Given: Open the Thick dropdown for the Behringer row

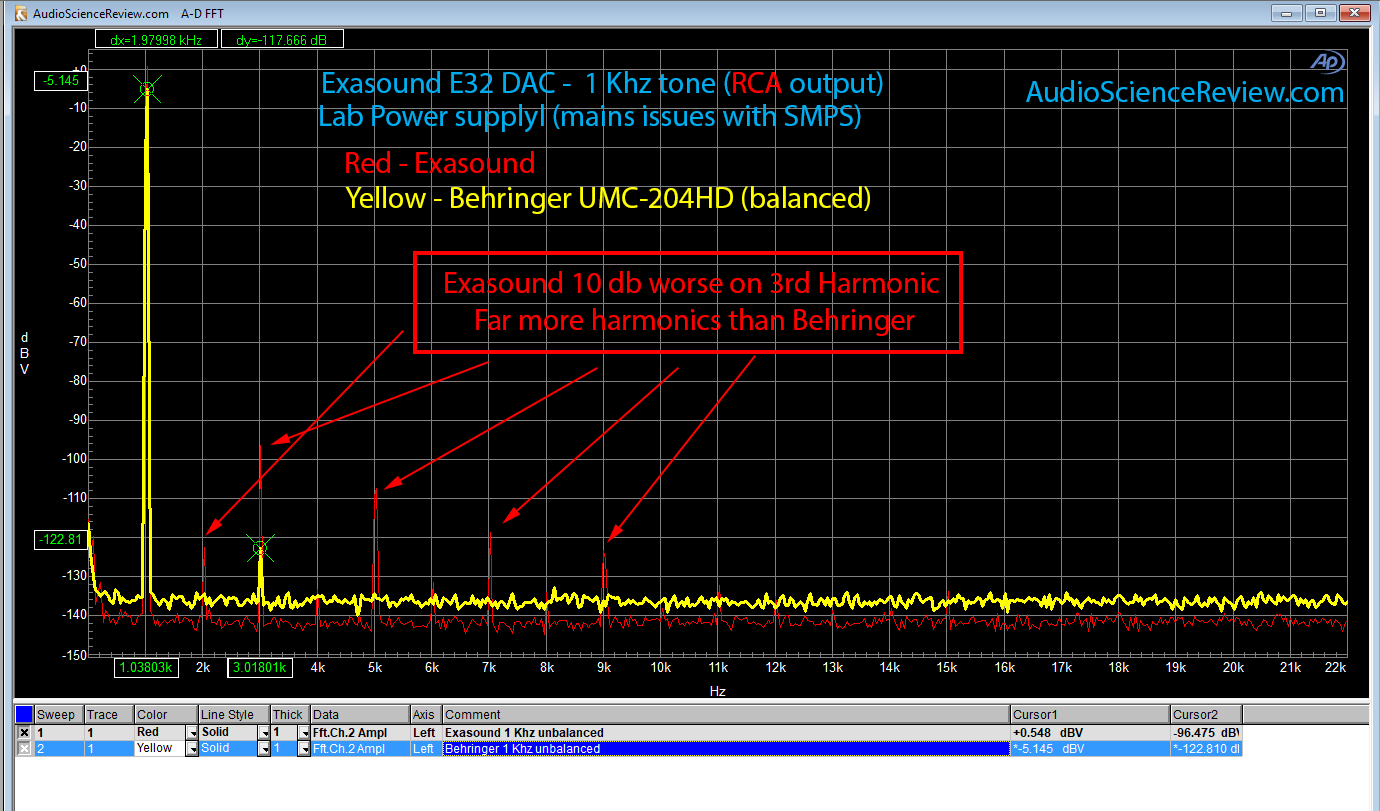Looking at the screenshot, I should [x=304, y=748].
